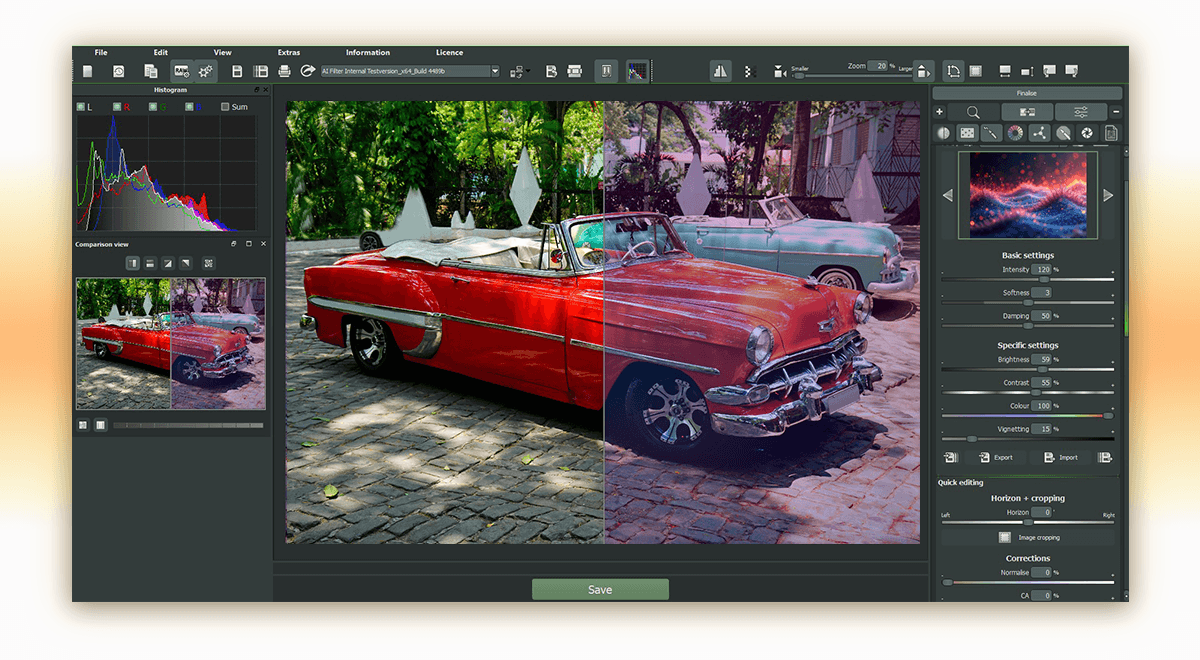The height and width of the screenshot is (660, 1200).
Task: Click the Brightness value field showing 59
Action: point(1041,359)
